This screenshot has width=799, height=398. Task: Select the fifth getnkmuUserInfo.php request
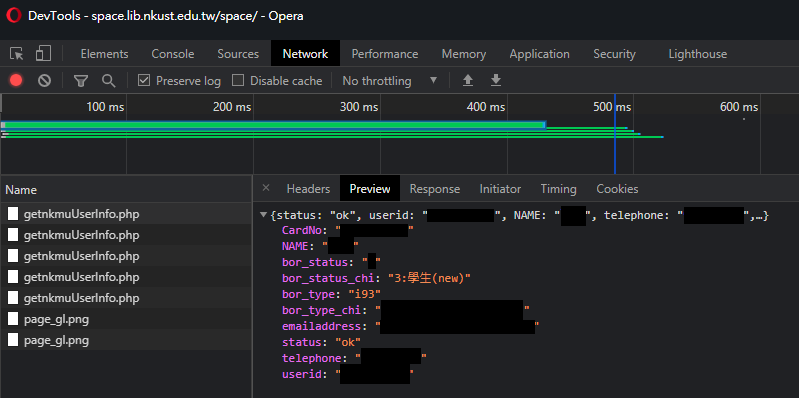126,298
